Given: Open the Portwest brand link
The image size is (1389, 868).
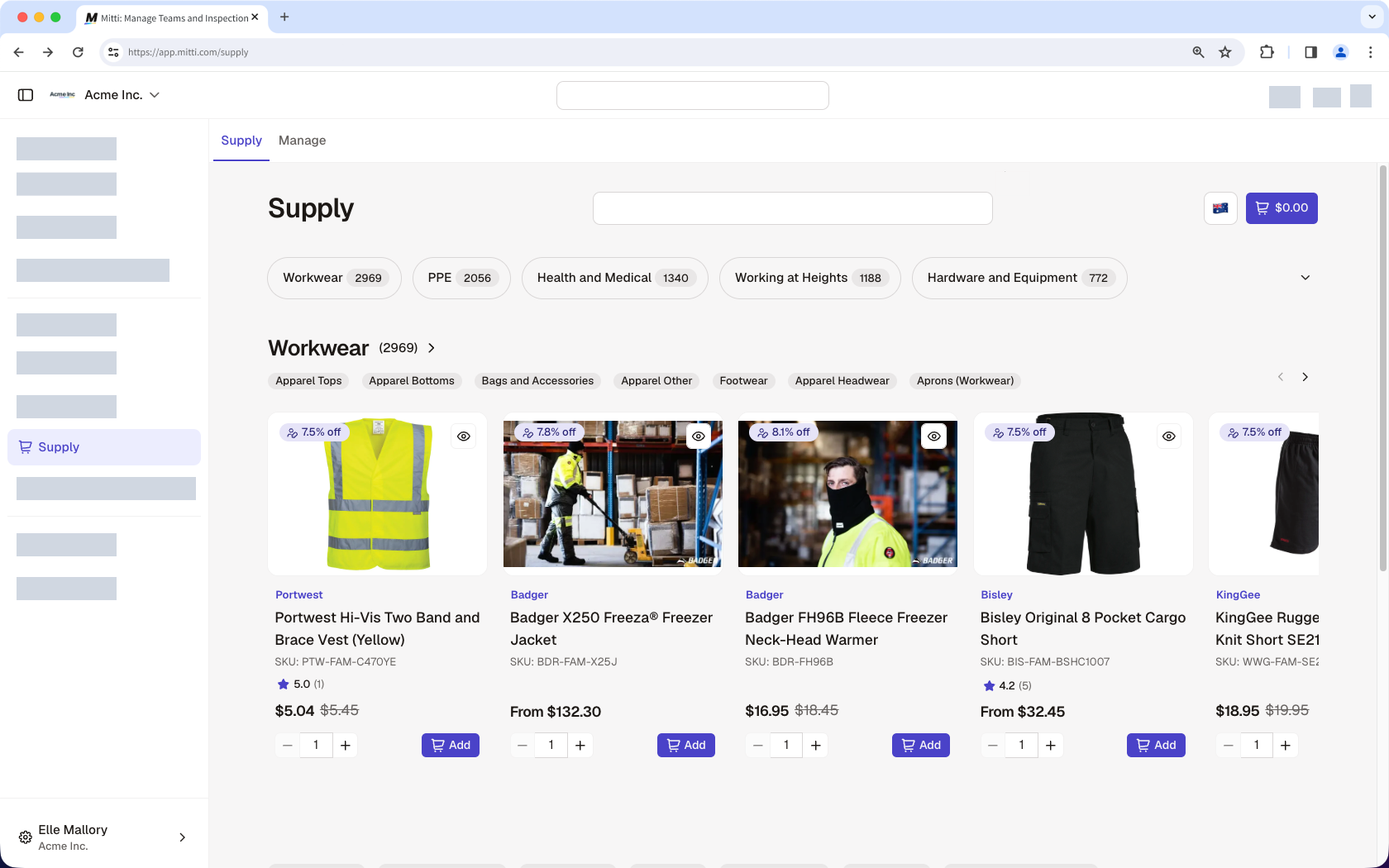Looking at the screenshot, I should coord(298,595).
